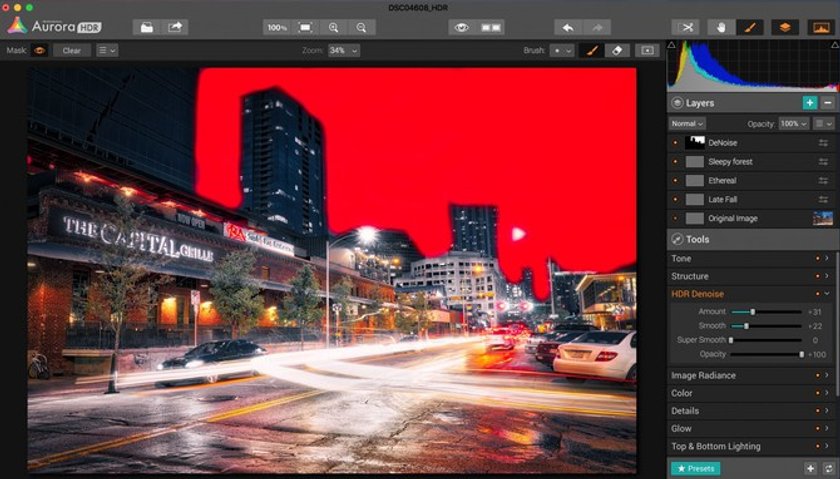Toggle quick preview eye icon

(462, 27)
